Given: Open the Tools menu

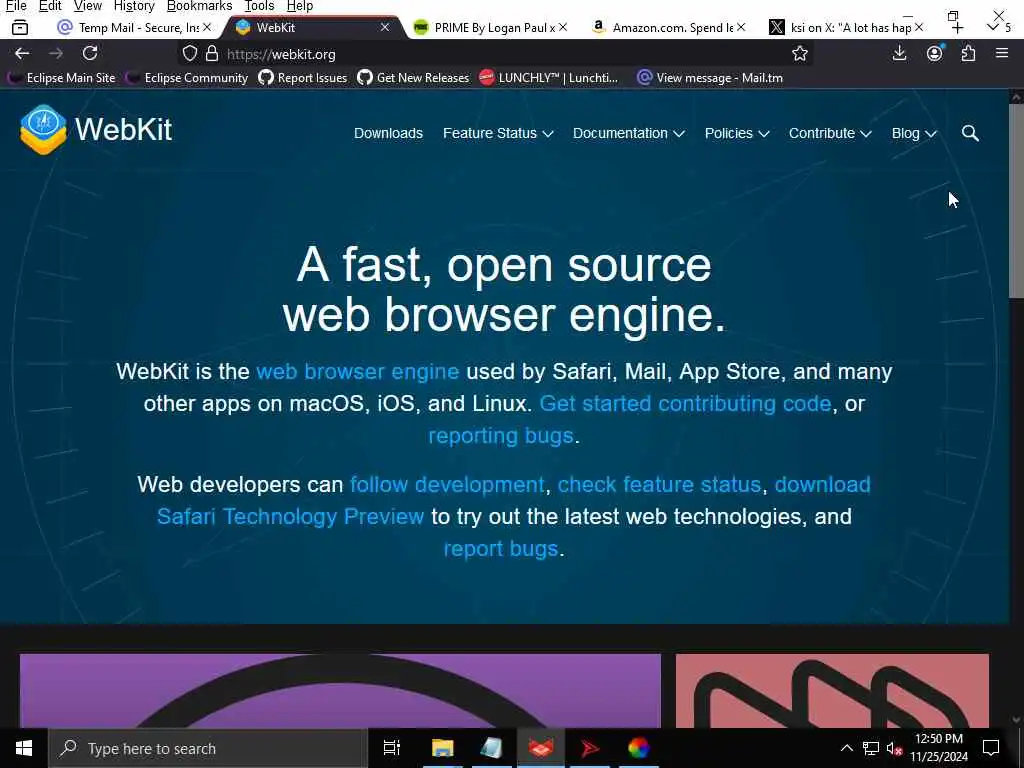Looking at the screenshot, I should click(259, 6).
